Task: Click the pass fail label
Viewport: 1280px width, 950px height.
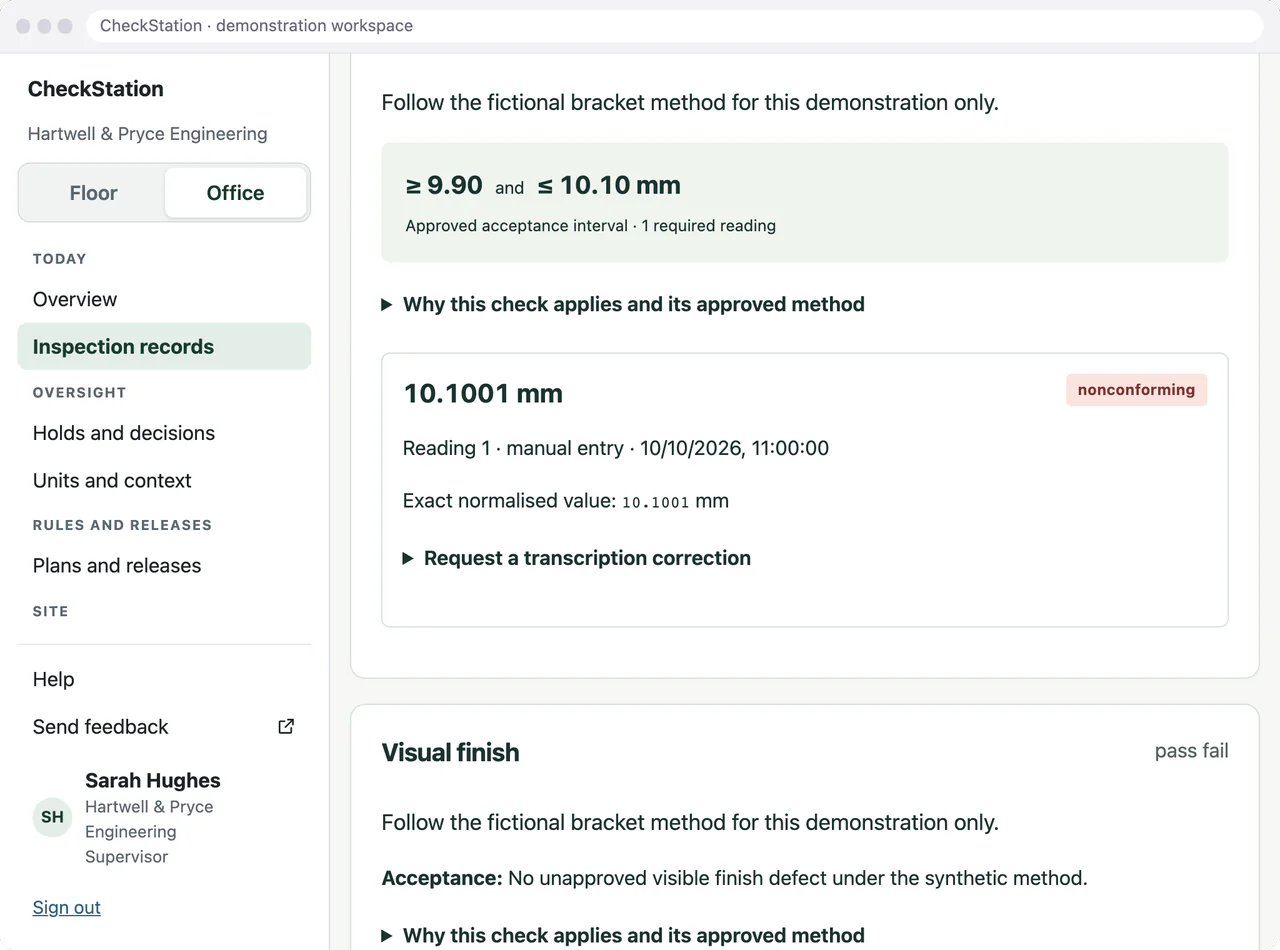Action: click(x=1191, y=752)
